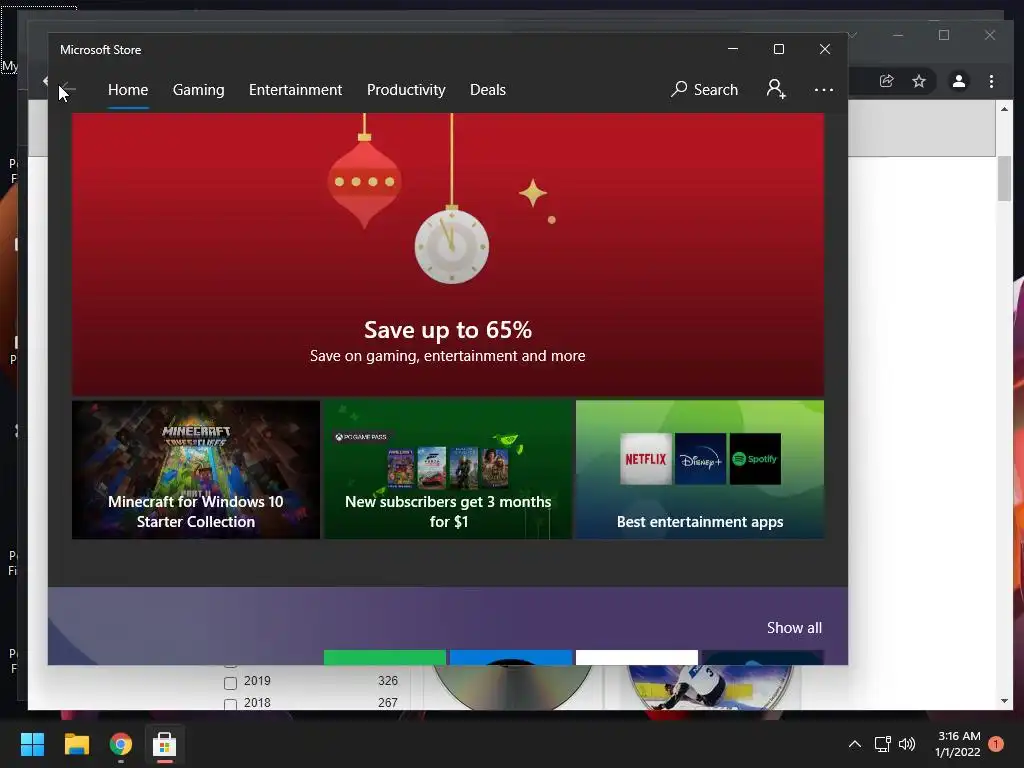Click the Chrome page scrollbar thumb
Image resolution: width=1024 pixels, height=768 pixels.
tap(1004, 178)
